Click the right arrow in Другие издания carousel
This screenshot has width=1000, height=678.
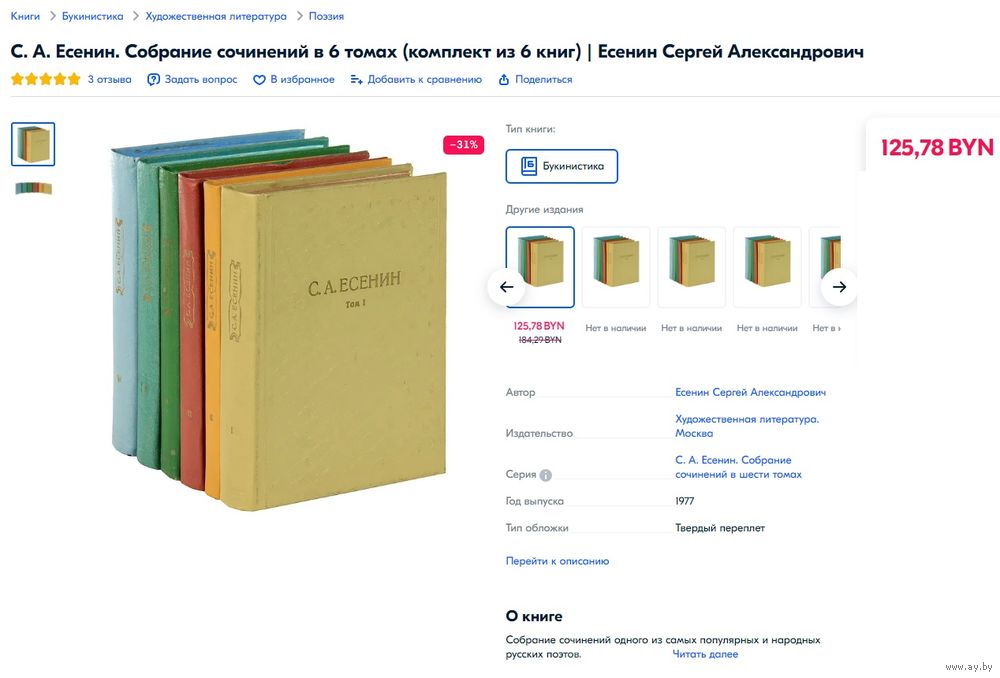point(839,287)
